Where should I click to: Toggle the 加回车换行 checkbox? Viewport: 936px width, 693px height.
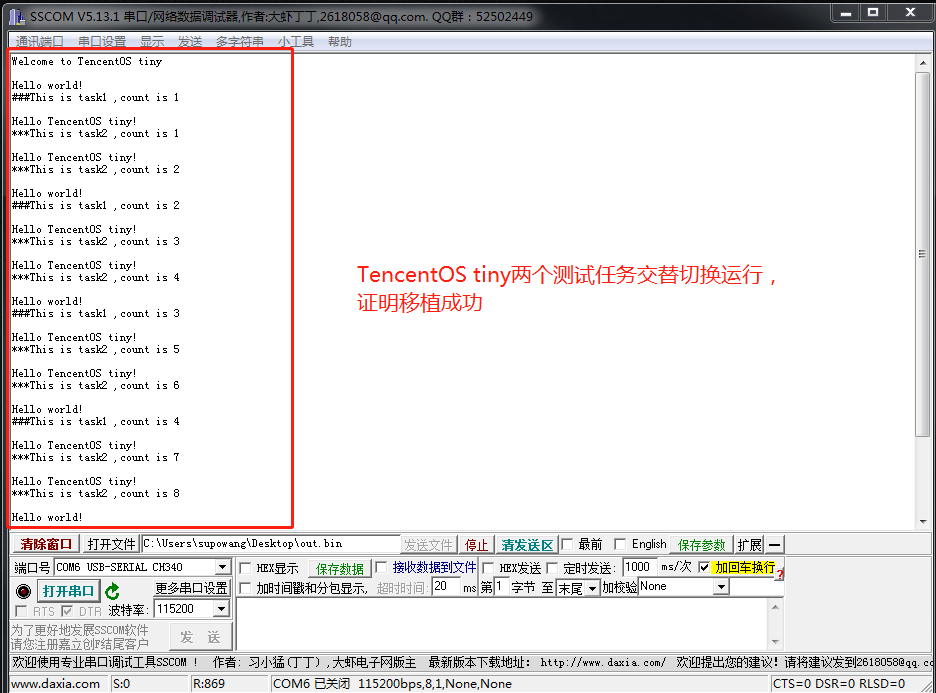[x=704, y=567]
